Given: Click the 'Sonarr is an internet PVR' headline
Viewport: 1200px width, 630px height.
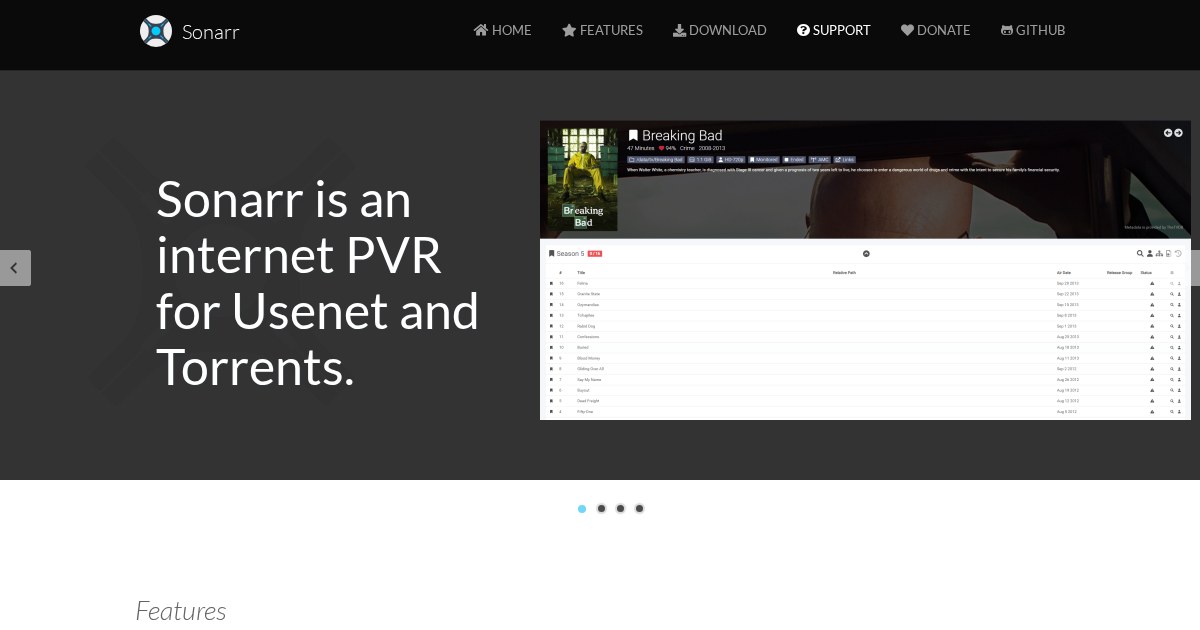Looking at the screenshot, I should 318,283.
